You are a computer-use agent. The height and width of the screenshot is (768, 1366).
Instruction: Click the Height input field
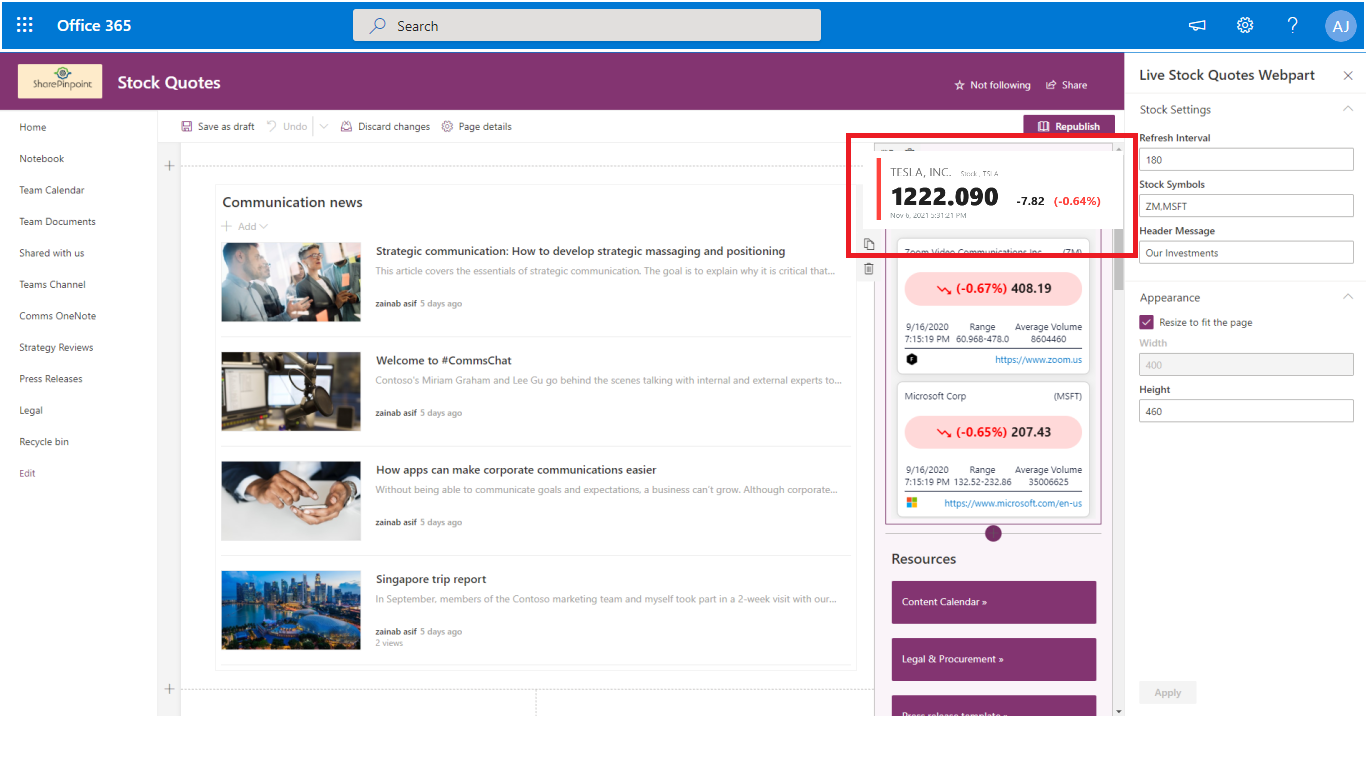(x=1246, y=411)
